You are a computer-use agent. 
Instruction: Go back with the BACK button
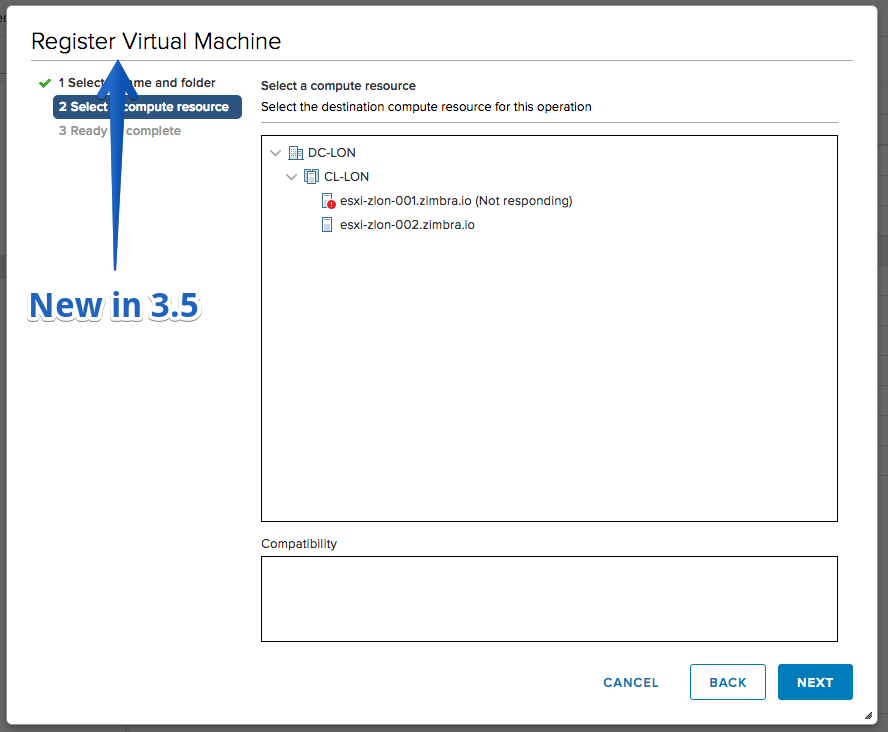pyautogui.click(x=728, y=682)
